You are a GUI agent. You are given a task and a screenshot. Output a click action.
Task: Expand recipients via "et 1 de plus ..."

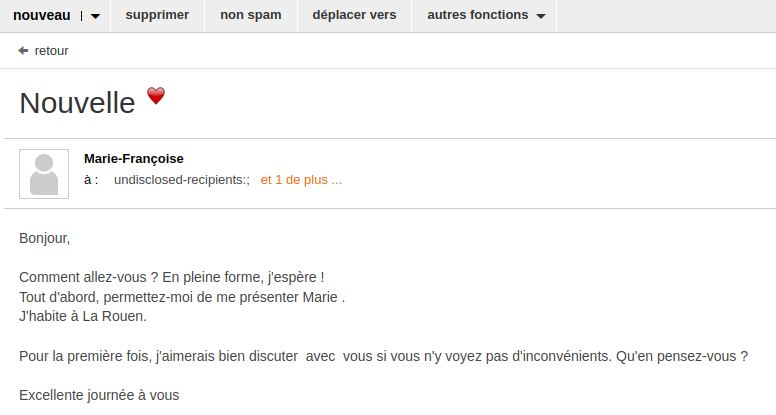[301, 180]
